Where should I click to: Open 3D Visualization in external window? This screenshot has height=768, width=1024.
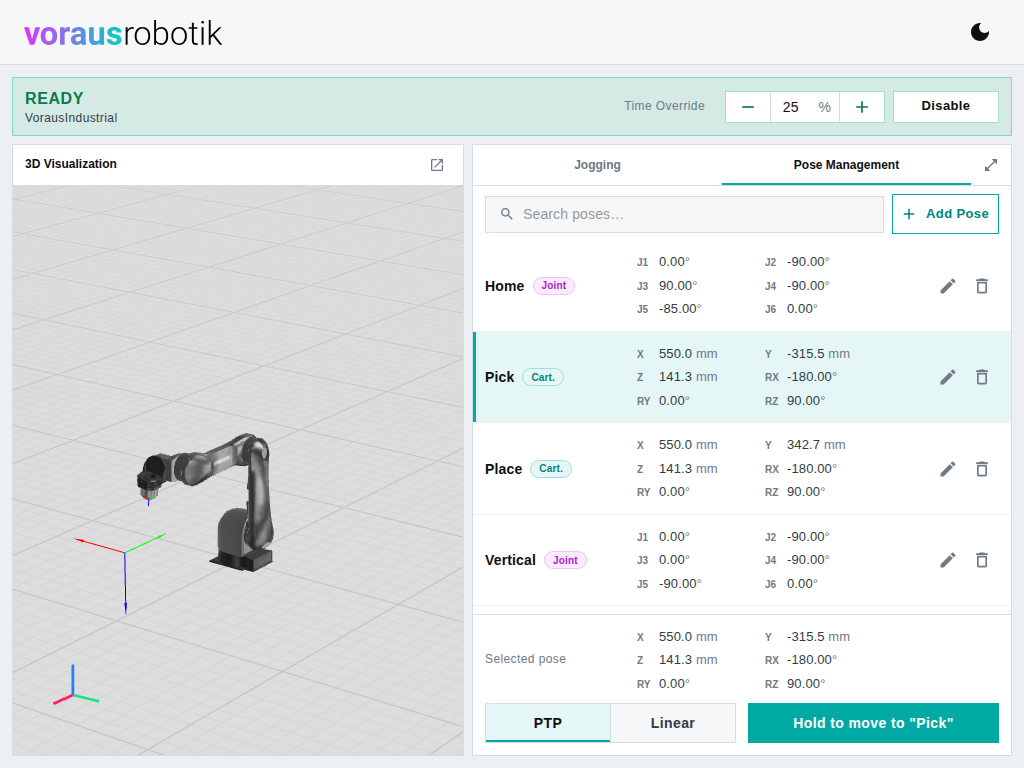(437, 165)
